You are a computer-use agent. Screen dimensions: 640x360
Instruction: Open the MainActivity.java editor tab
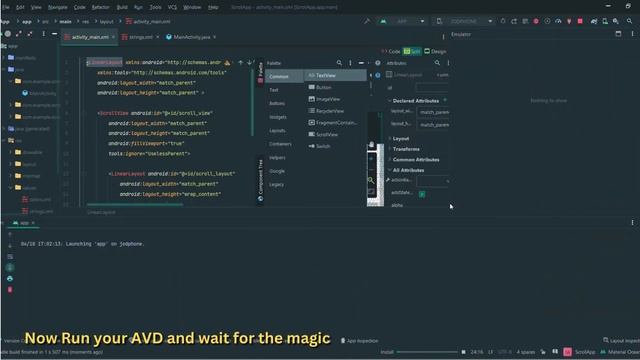(x=191, y=37)
